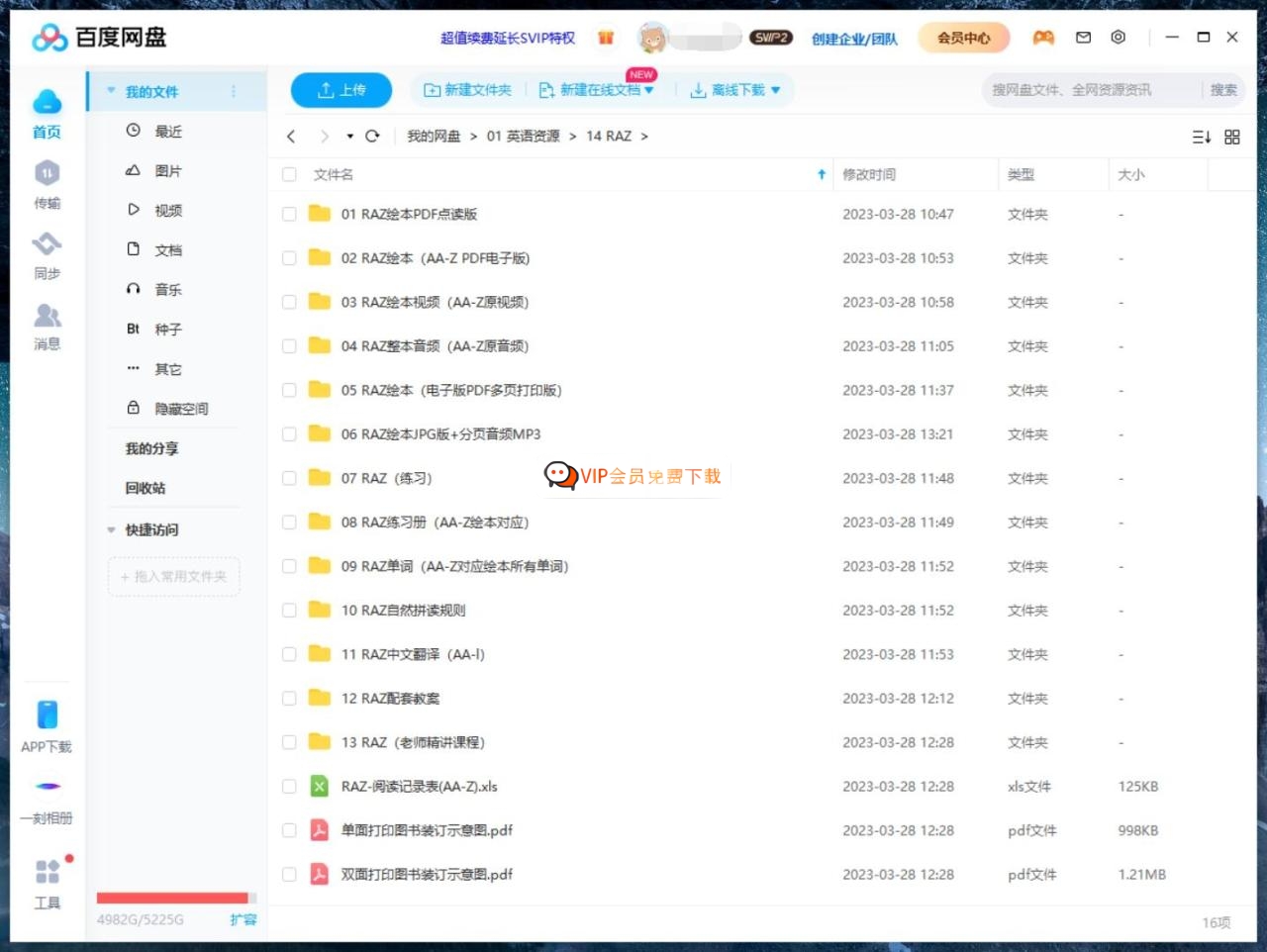Click ascending sort arrow in 文件名 header

tap(822, 174)
